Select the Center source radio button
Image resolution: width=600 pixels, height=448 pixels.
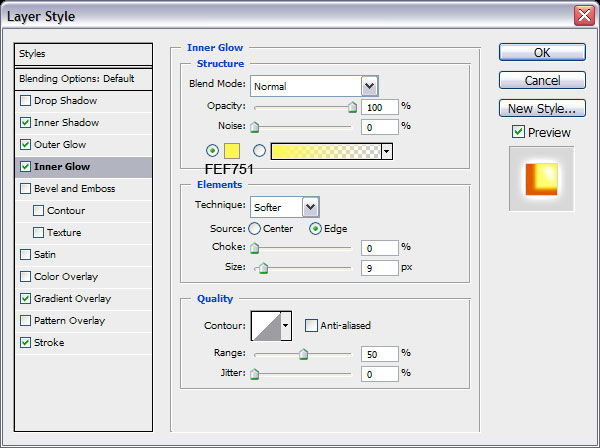click(x=254, y=228)
